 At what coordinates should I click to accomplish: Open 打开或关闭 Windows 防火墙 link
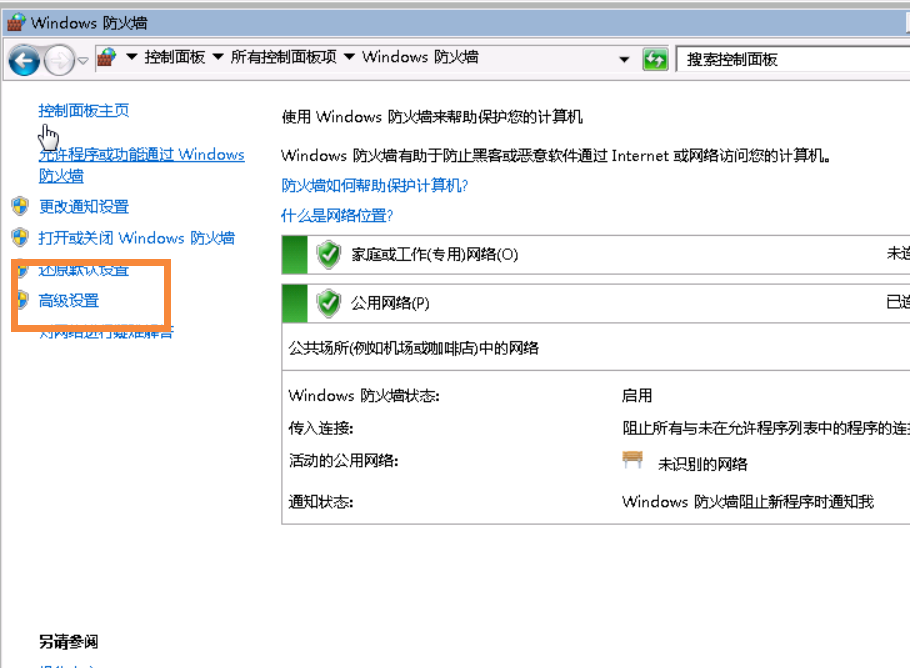(x=136, y=238)
